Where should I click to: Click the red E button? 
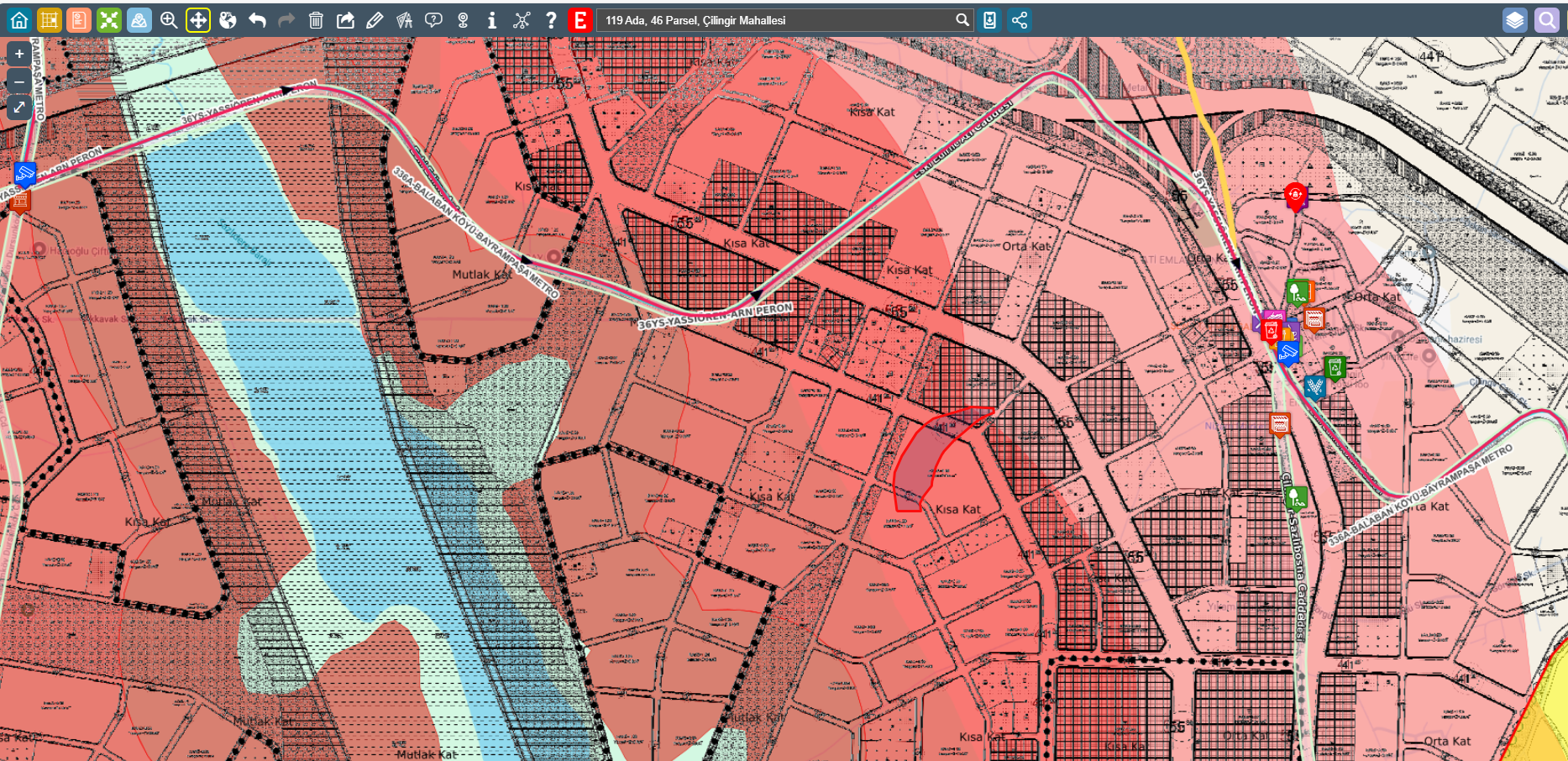point(579,20)
